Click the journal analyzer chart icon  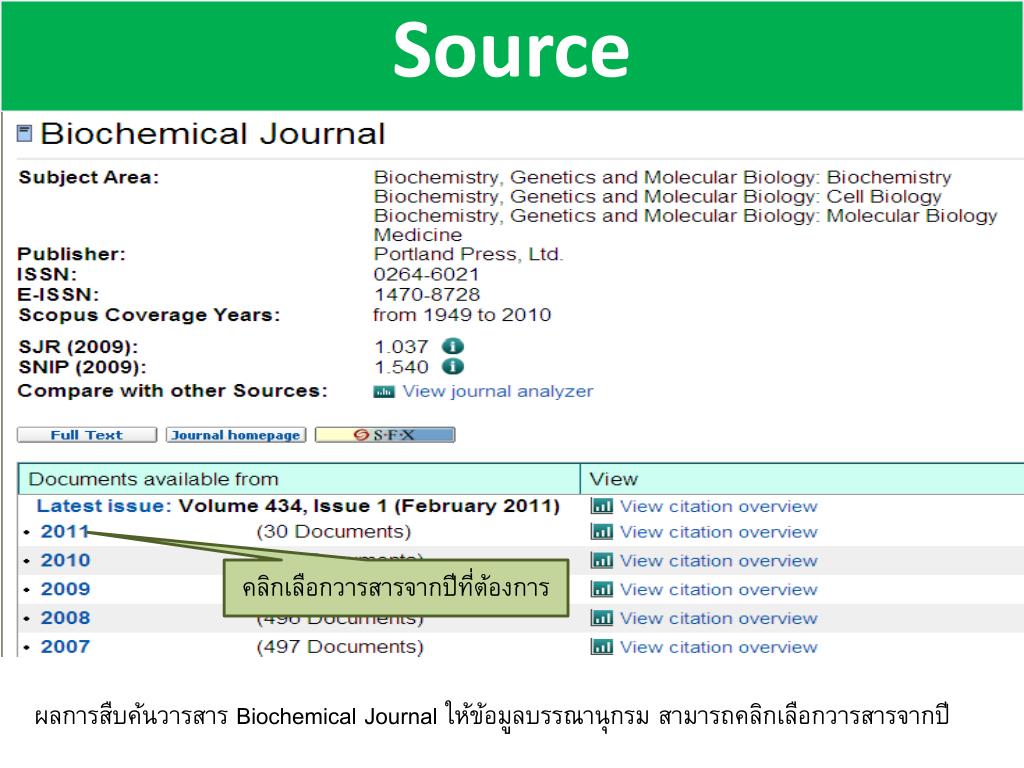coord(384,392)
